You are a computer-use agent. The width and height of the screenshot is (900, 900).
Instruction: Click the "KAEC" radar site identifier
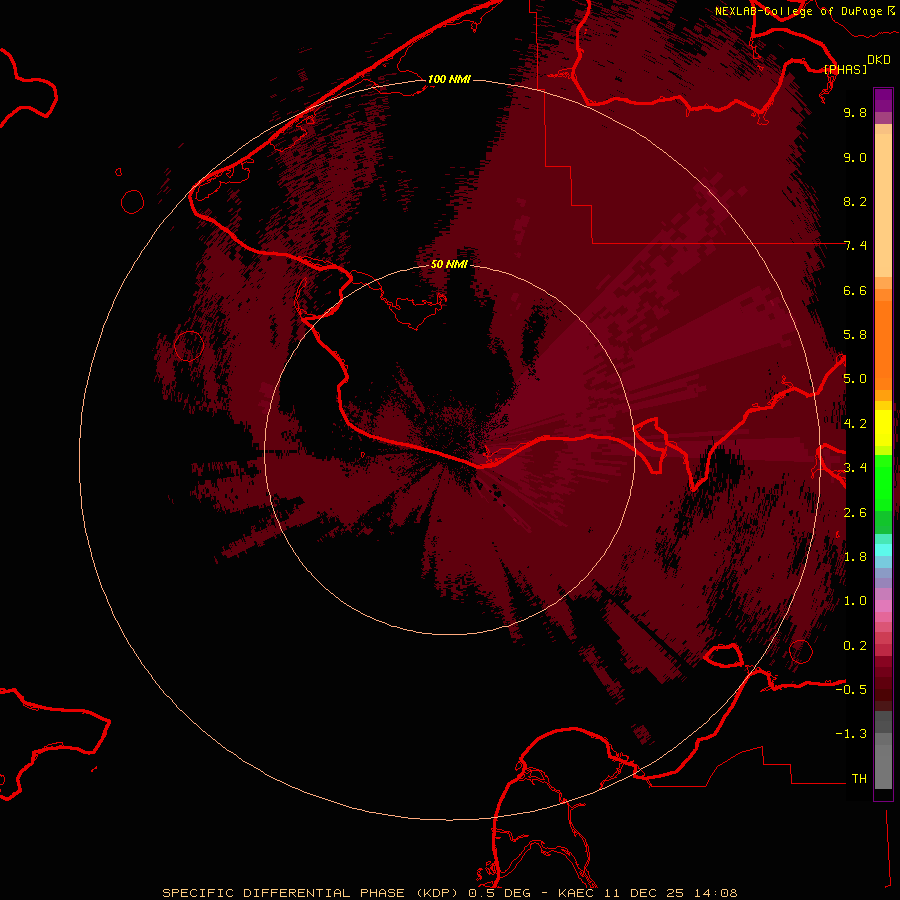click(577, 893)
